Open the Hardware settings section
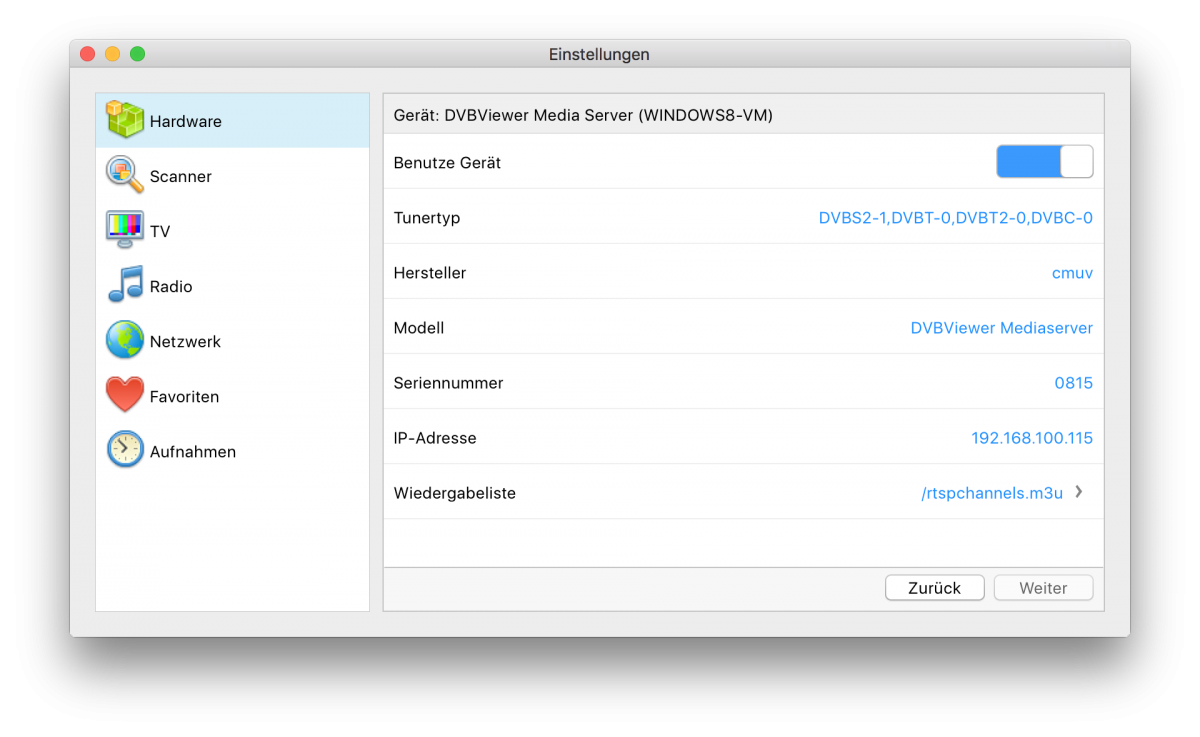The width and height of the screenshot is (1200, 737). click(232, 121)
